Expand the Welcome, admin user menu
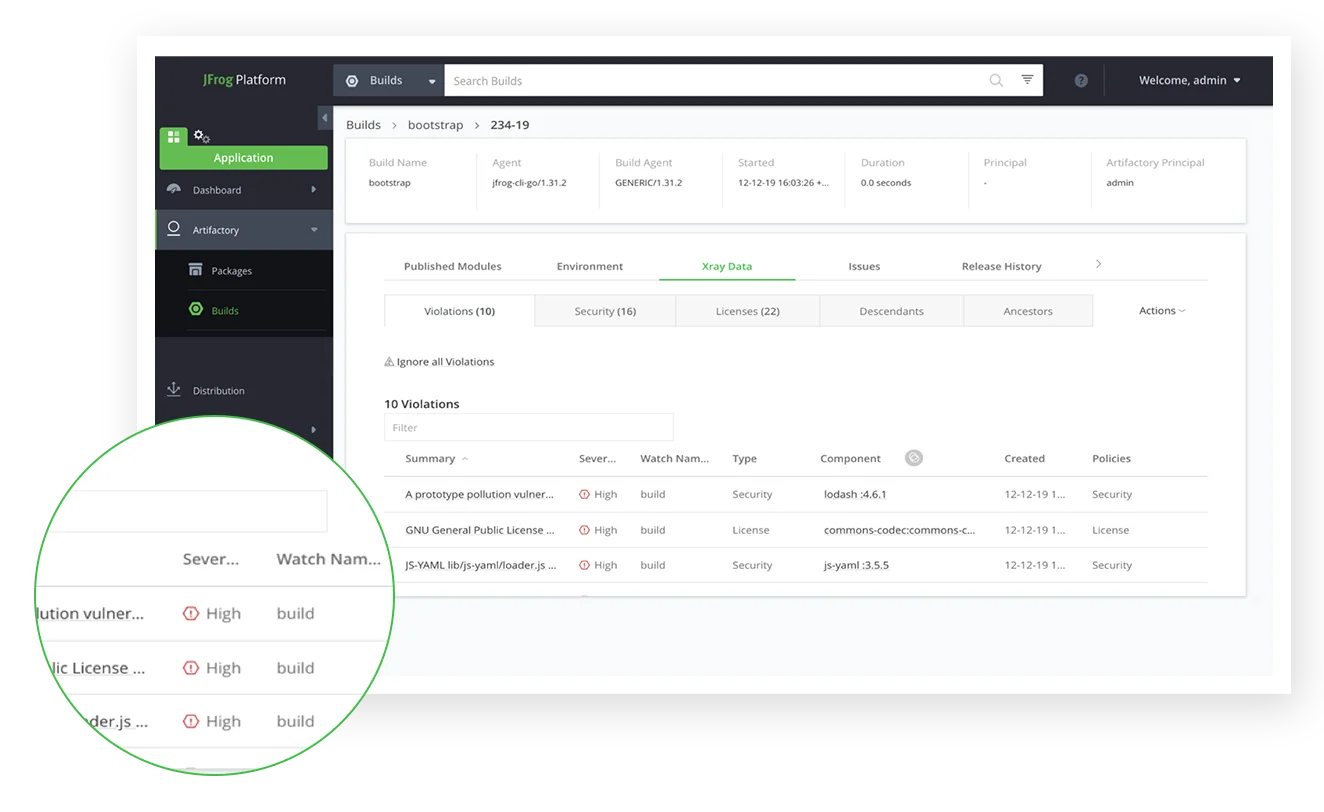Screen dimensions: 1324x812 coord(1190,80)
